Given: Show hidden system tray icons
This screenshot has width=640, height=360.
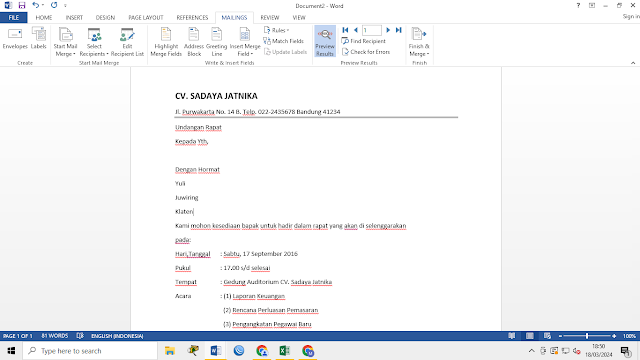Looking at the screenshot, I should [x=531, y=351].
